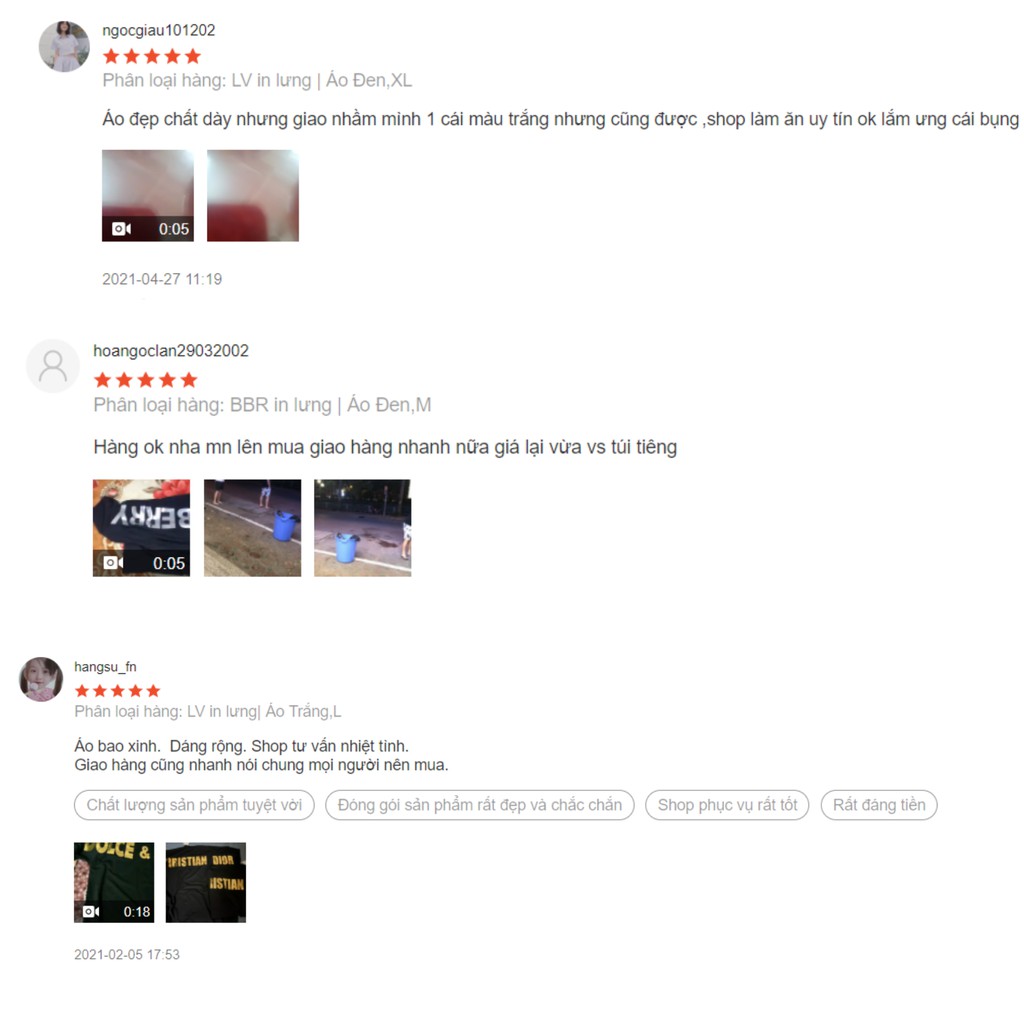Select tag 'Rất đáng tiền'
This screenshot has width=1024, height=1024.
coord(879,805)
